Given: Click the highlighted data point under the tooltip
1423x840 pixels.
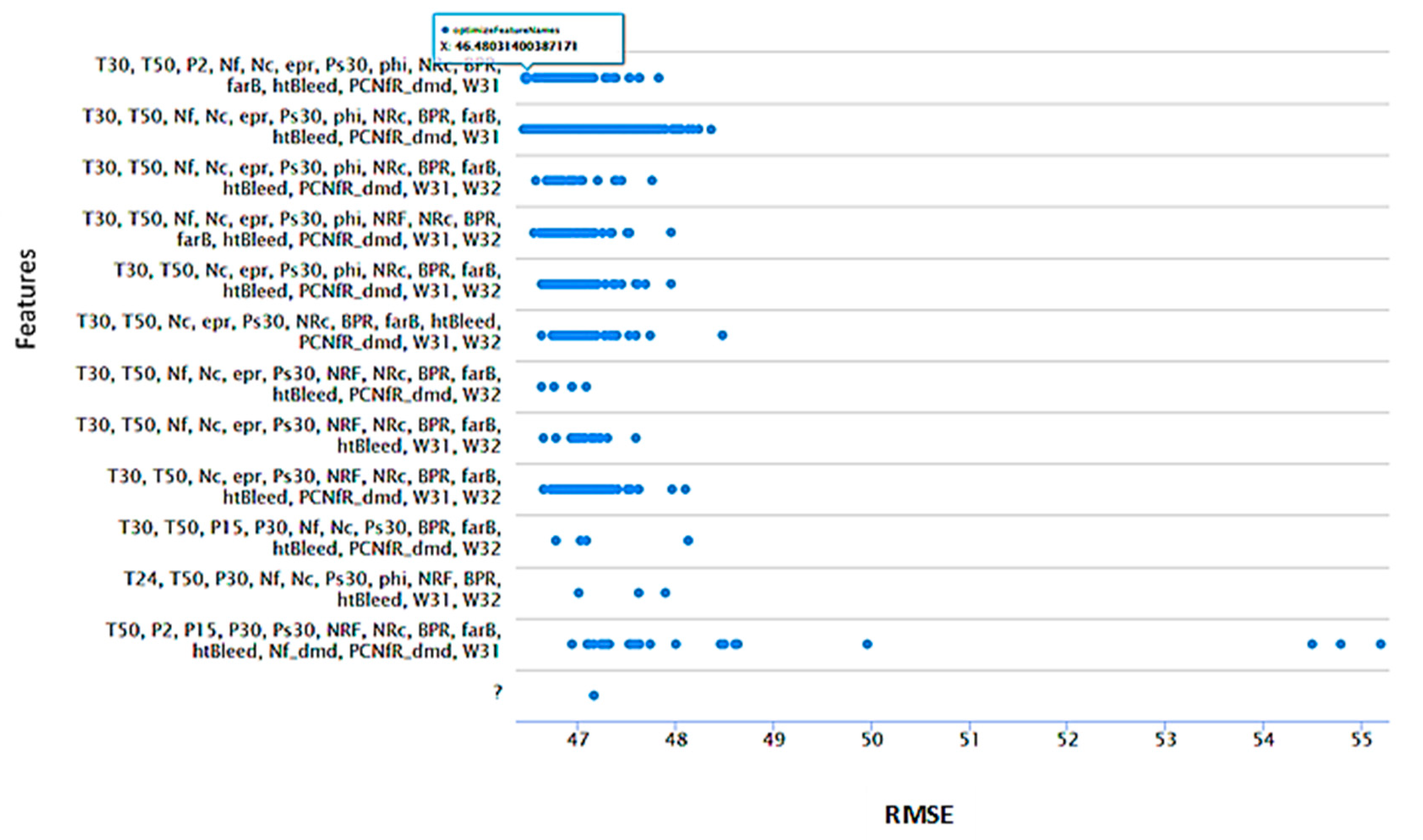Looking at the screenshot, I should (526, 78).
